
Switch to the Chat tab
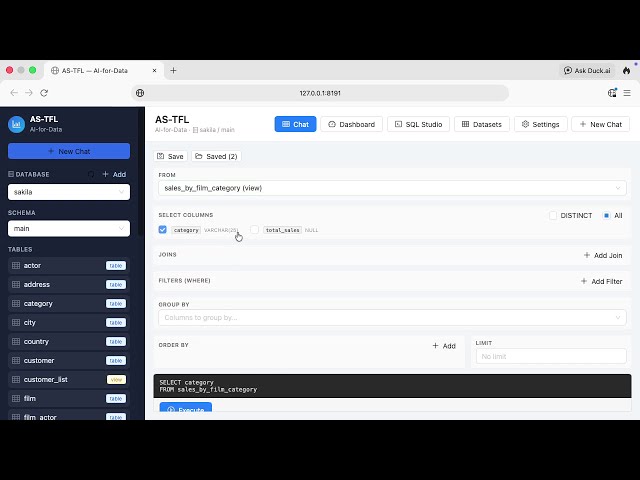point(296,124)
